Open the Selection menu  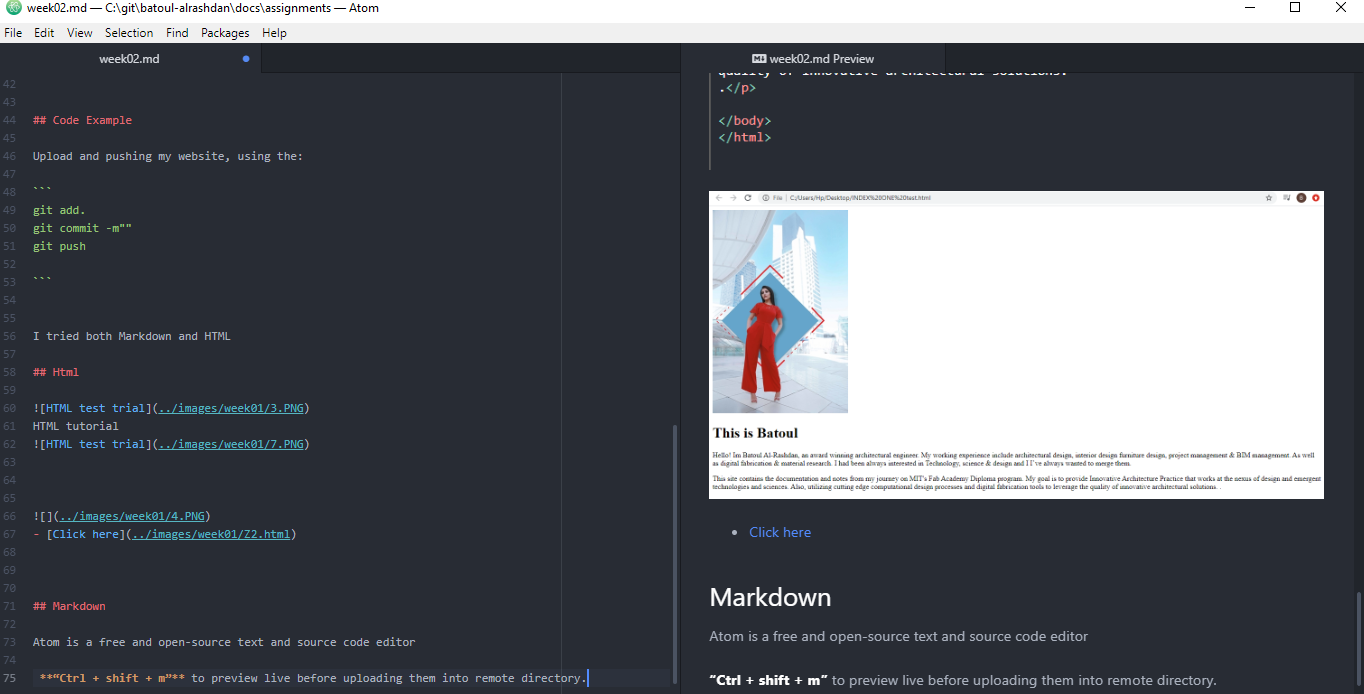(x=129, y=33)
